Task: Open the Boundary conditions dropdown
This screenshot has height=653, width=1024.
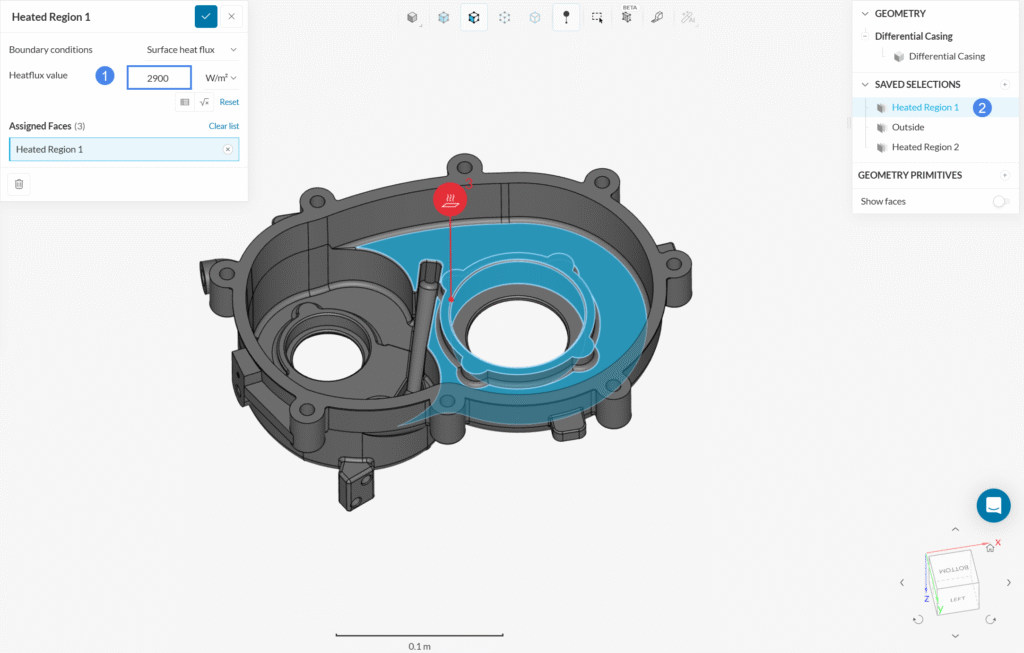Action: [x=190, y=49]
